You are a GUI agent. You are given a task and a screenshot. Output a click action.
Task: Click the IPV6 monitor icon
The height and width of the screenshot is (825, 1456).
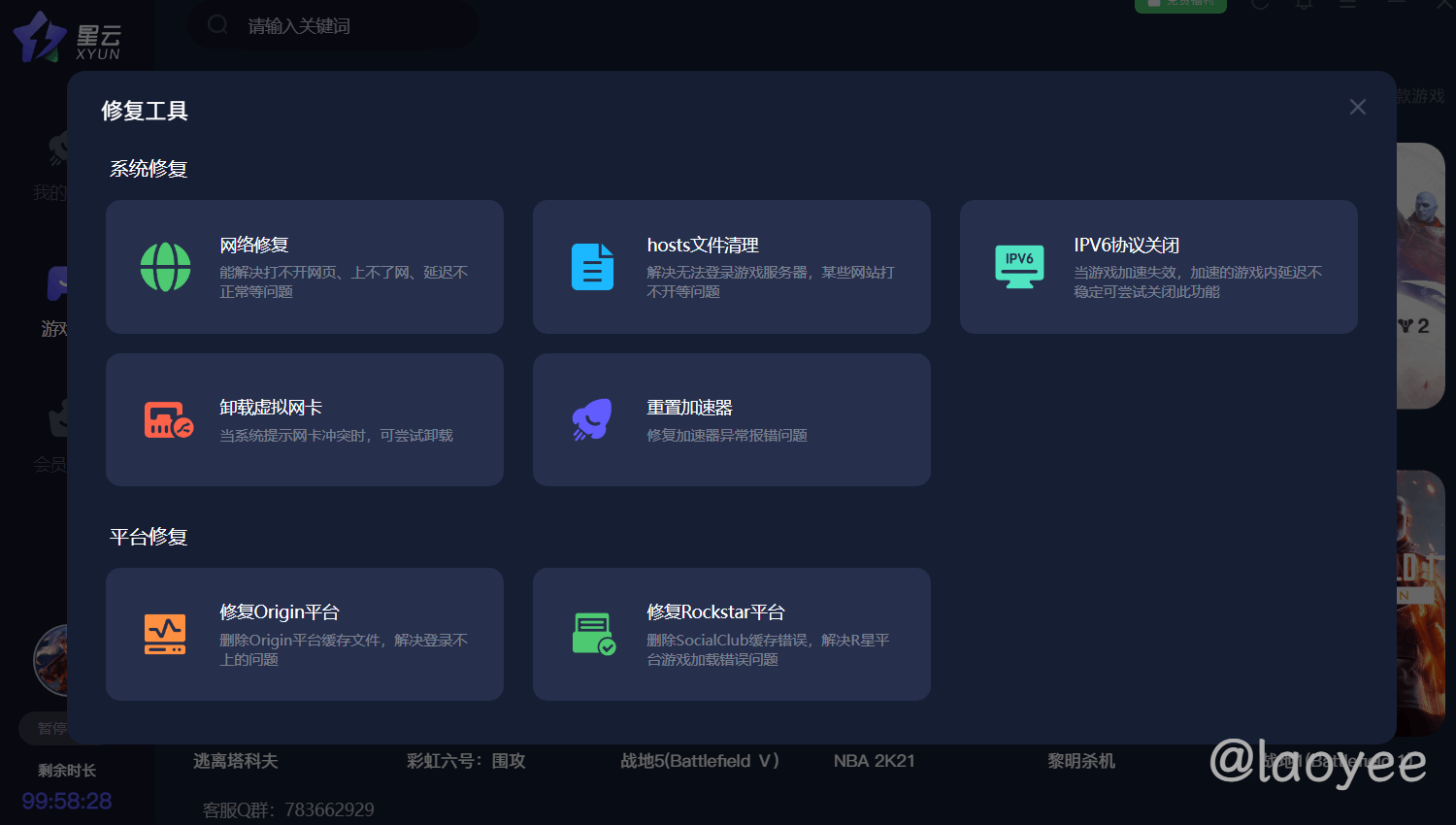1019,267
